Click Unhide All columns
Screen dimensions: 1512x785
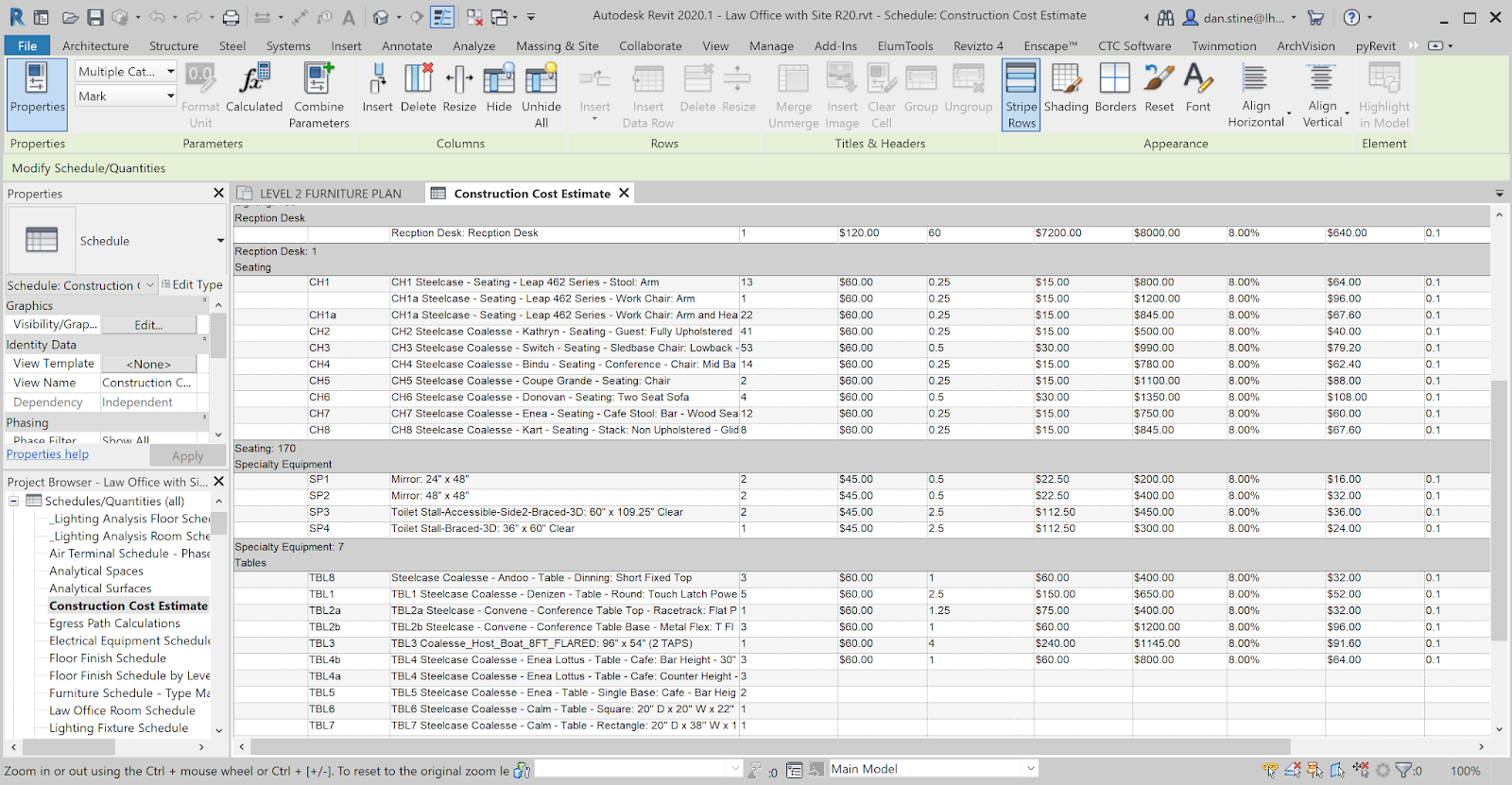coord(541,94)
